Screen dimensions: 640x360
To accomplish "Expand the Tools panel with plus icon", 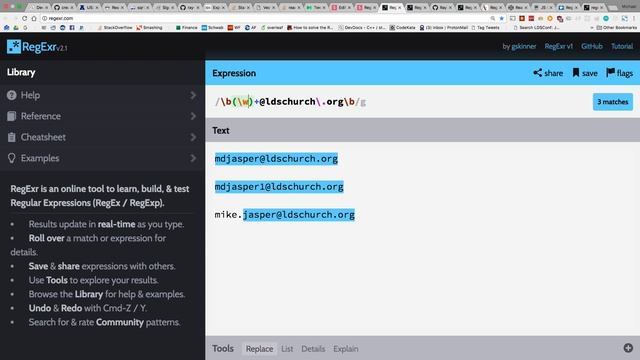I will (628, 348).
